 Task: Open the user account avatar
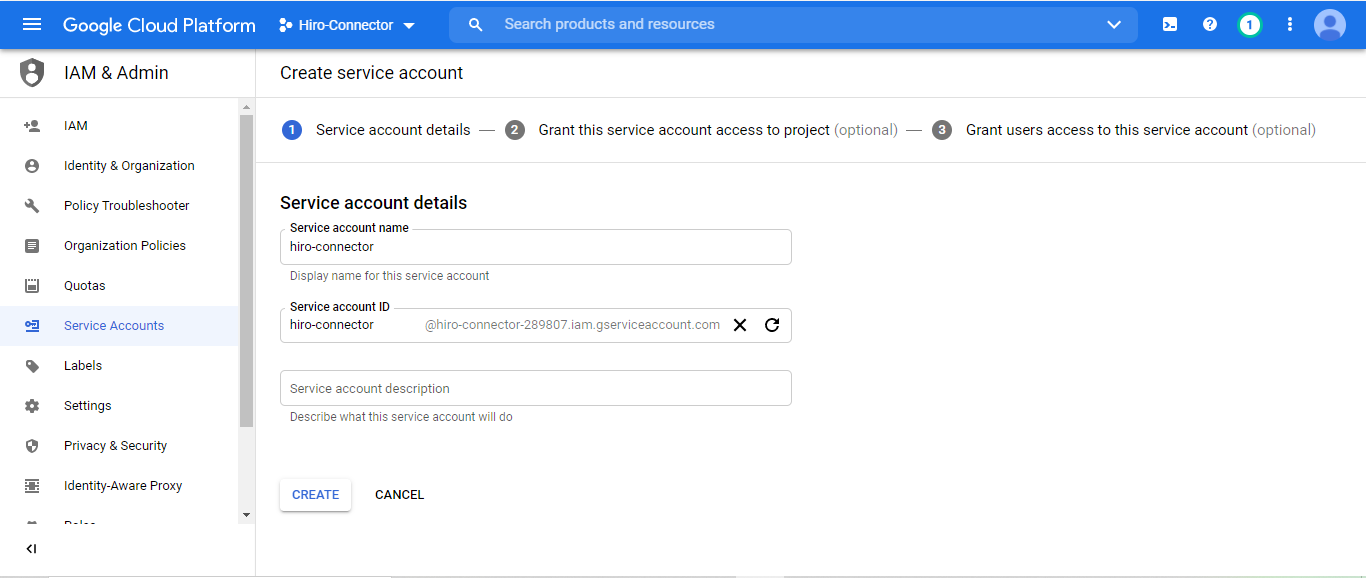tap(1330, 24)
